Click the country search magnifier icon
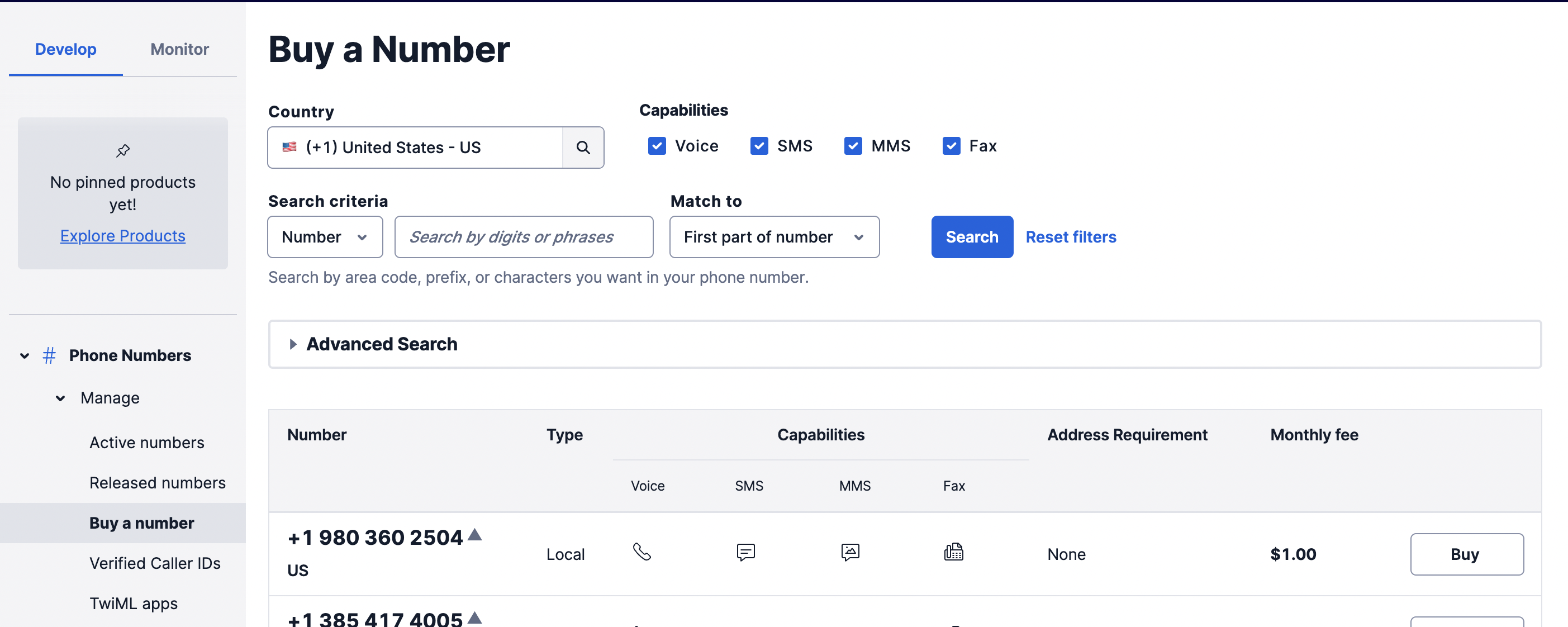This screenshot has height=627, width=1568. 582,148
